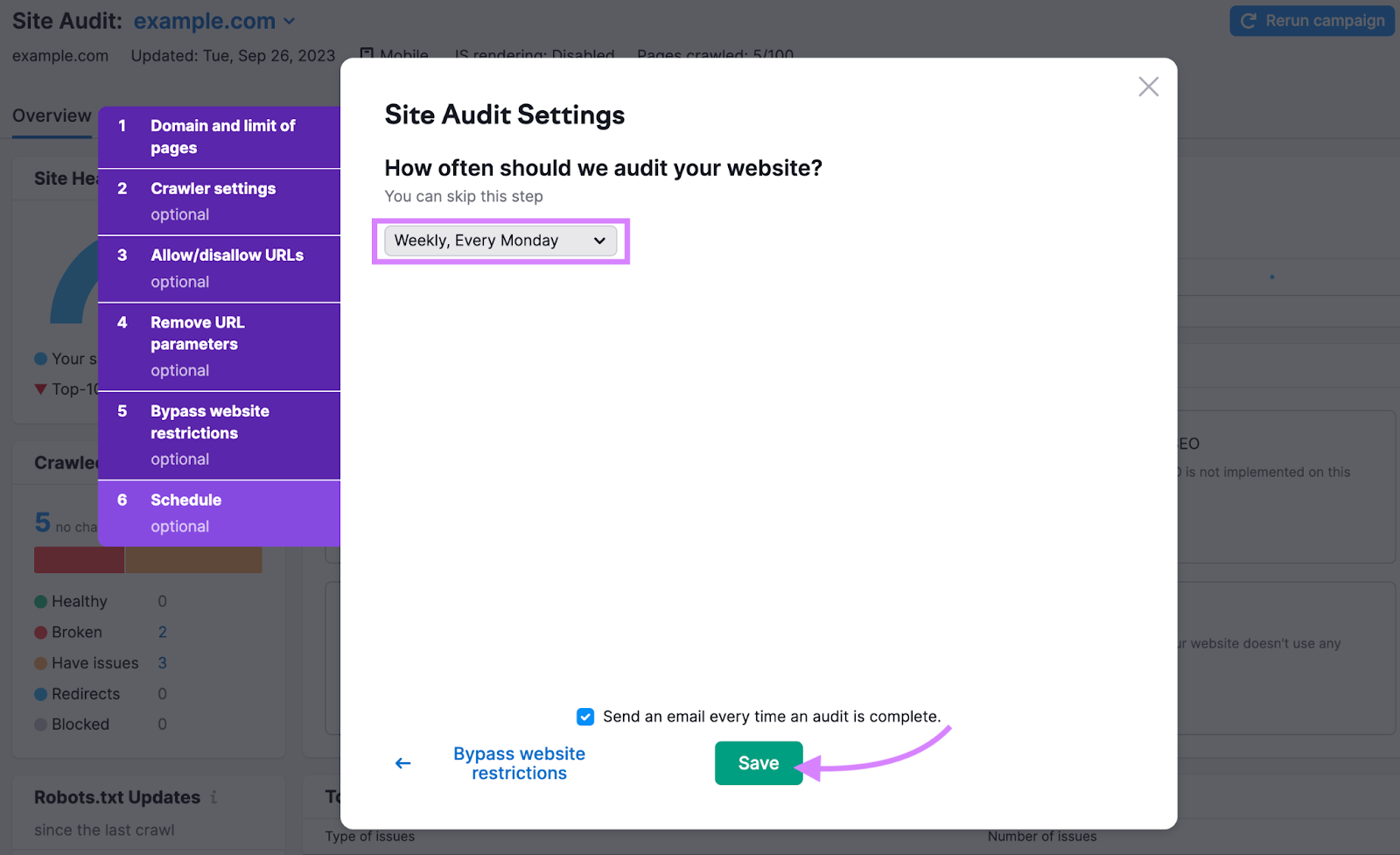Open step 5 Bypass website restrictions
The width and height of the screenshot is (1400, 855).
tap(219, 433)
